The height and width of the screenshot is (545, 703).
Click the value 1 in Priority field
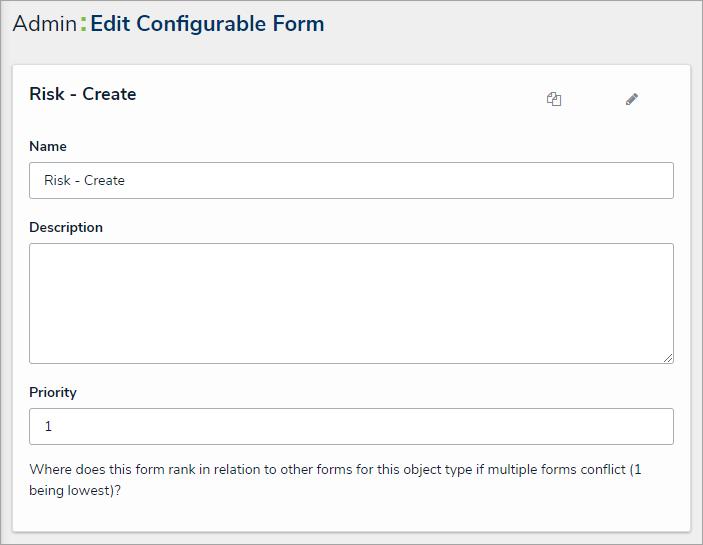click(x=48, y=427)
